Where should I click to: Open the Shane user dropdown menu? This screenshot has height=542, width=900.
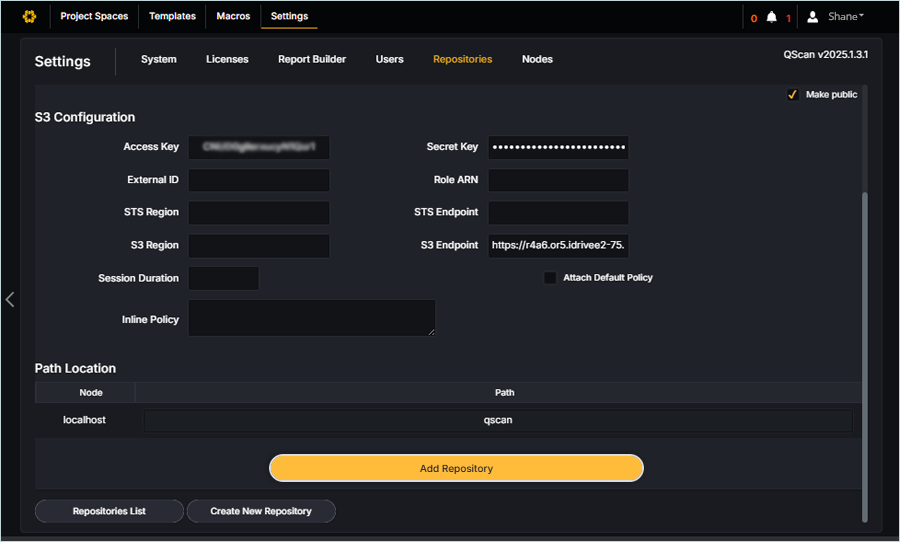pos(846,17)
